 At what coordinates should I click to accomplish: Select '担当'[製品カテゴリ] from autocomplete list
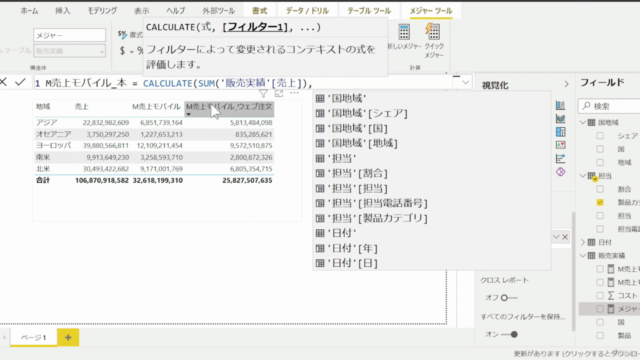point(431,218)
